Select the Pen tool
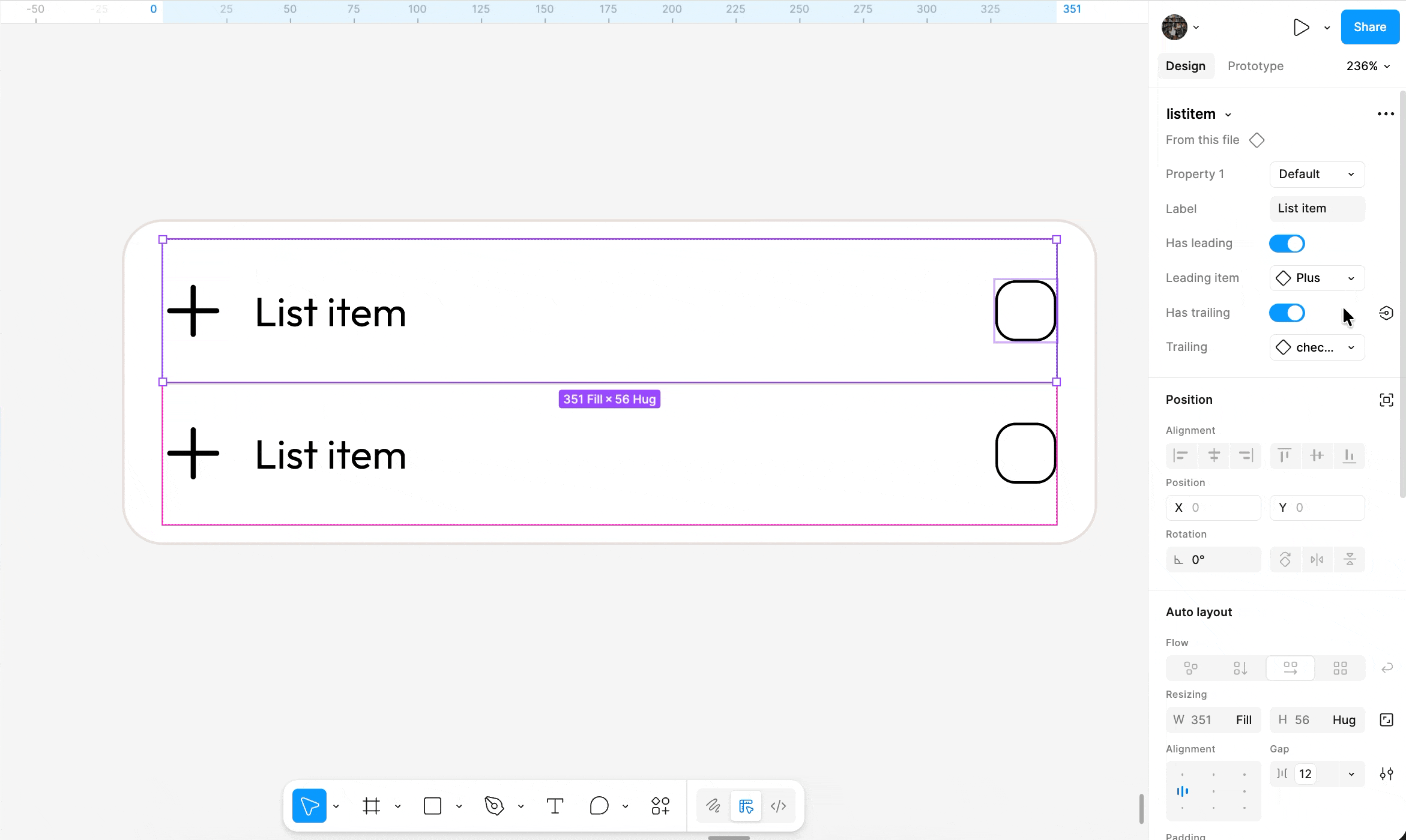Image resolution: width=1406 pixels, height=840 pixels. point(494,806)
